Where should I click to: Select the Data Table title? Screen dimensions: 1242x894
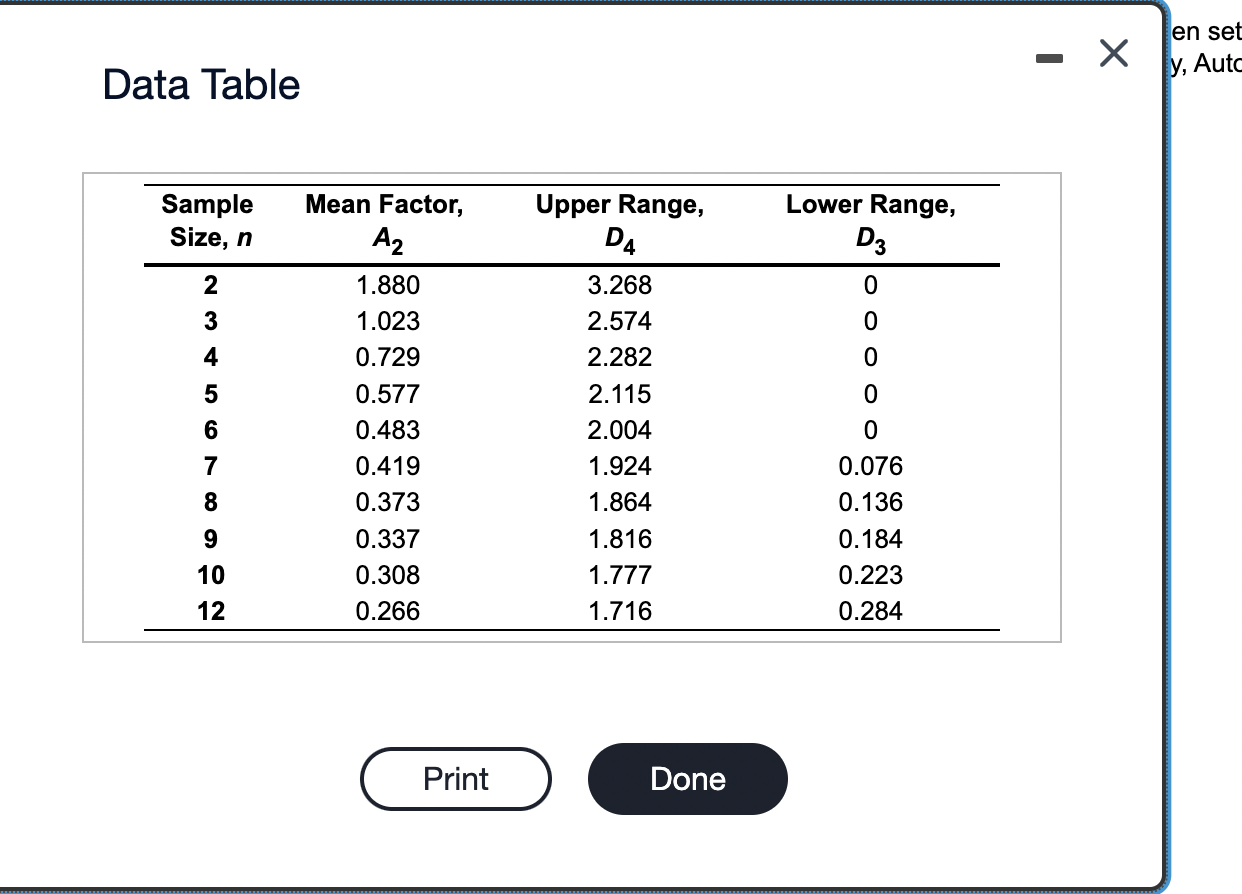(x=200, y=84)
